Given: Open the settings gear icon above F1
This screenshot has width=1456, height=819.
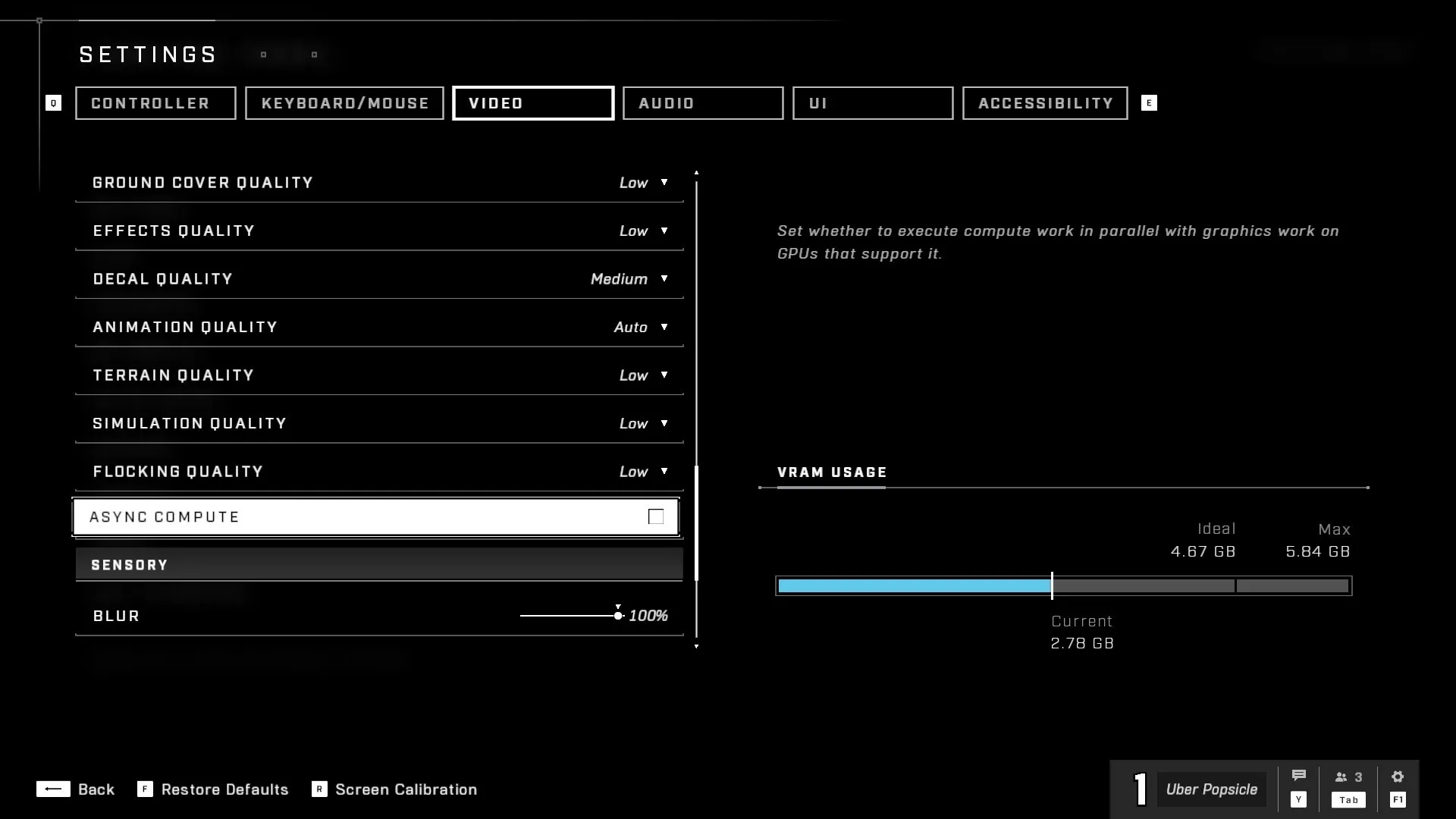Looking at the screenshot, I should pos(1398,777).
